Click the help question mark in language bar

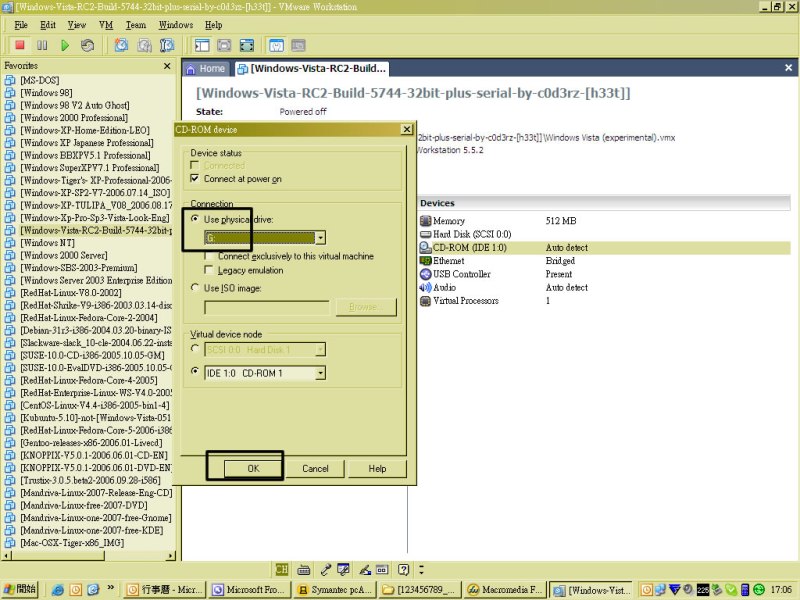[404, 569]
